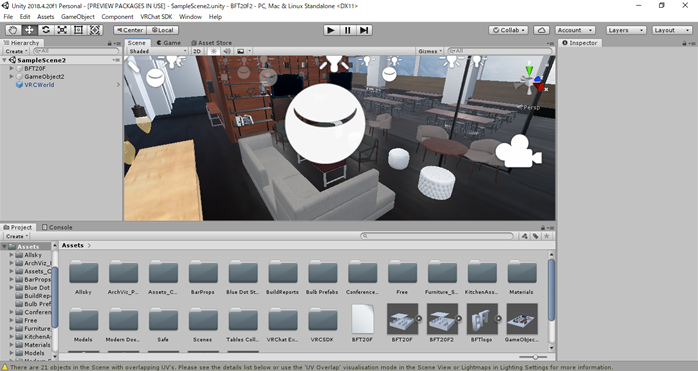Switch to the Console tab
This screenshot has height=371, width=698.
tap(57, 227)
